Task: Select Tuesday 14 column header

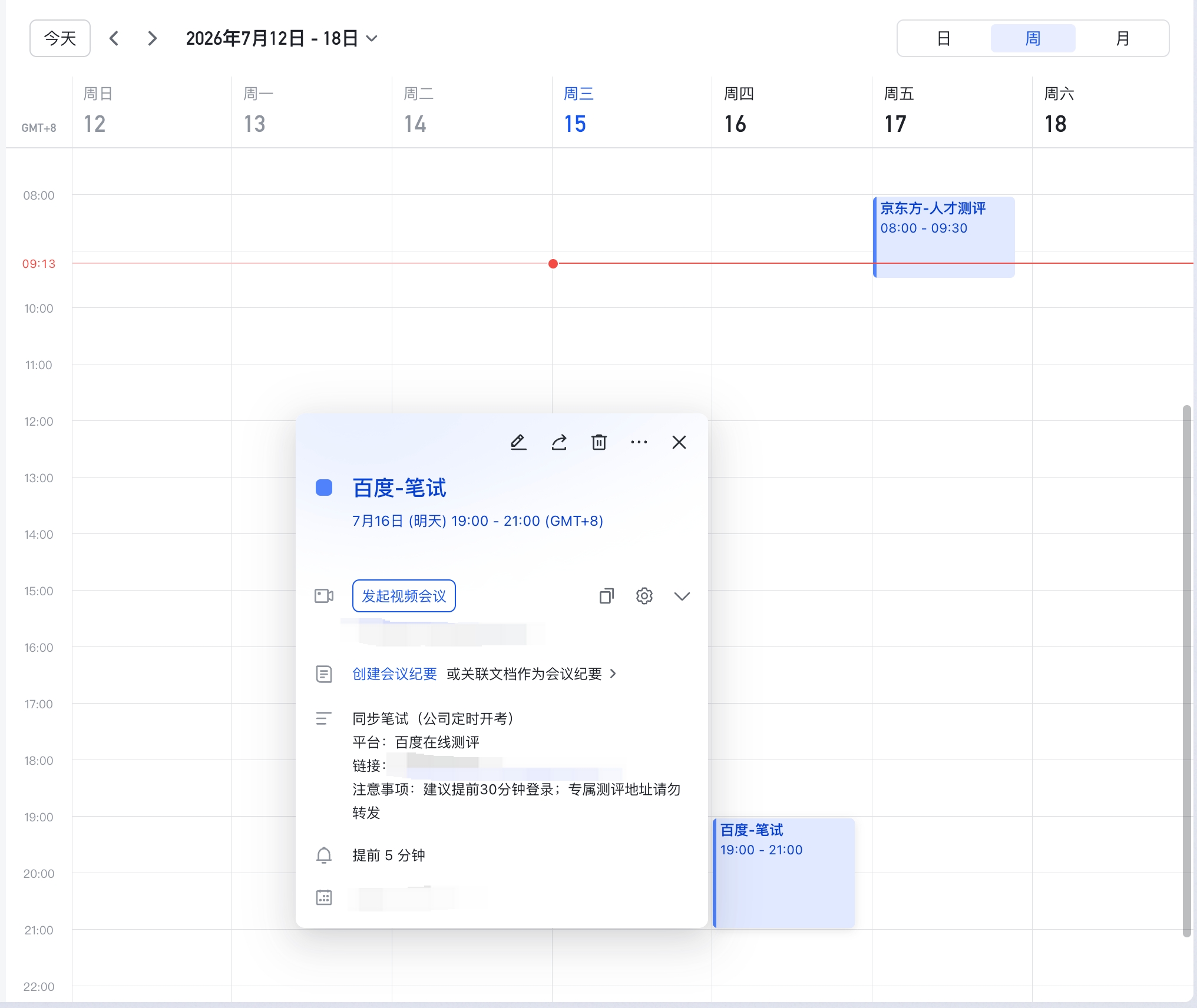Action: 472,111
